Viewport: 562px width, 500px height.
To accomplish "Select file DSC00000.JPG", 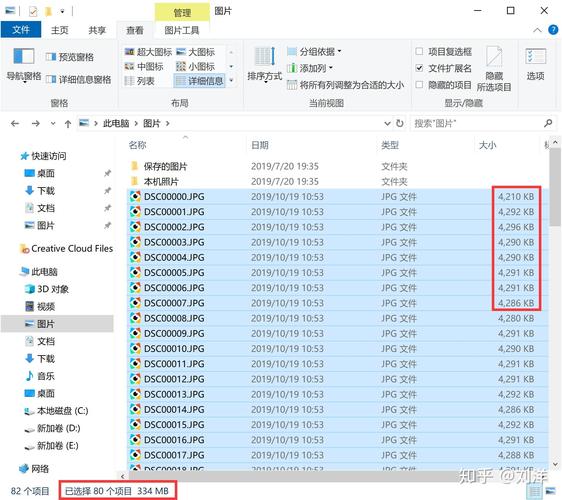I will (338, 196).
